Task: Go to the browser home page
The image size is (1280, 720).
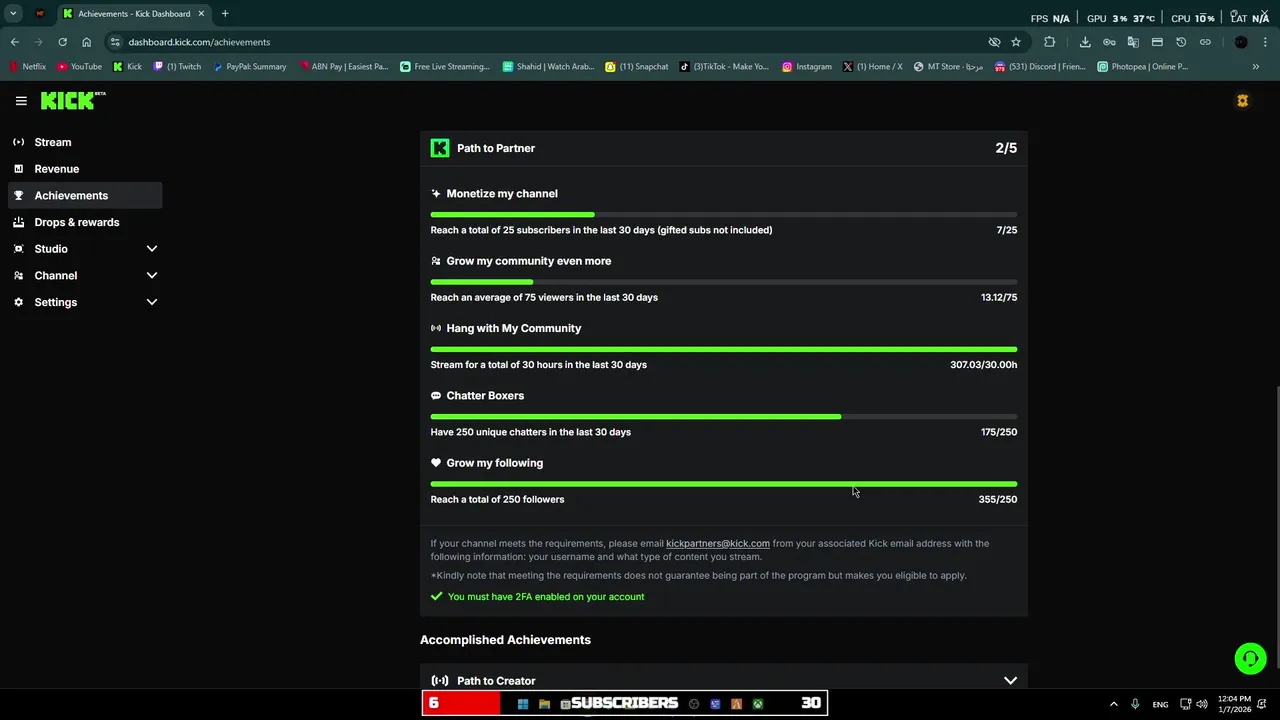Action: pyautogui.click(x=86, y=42)
